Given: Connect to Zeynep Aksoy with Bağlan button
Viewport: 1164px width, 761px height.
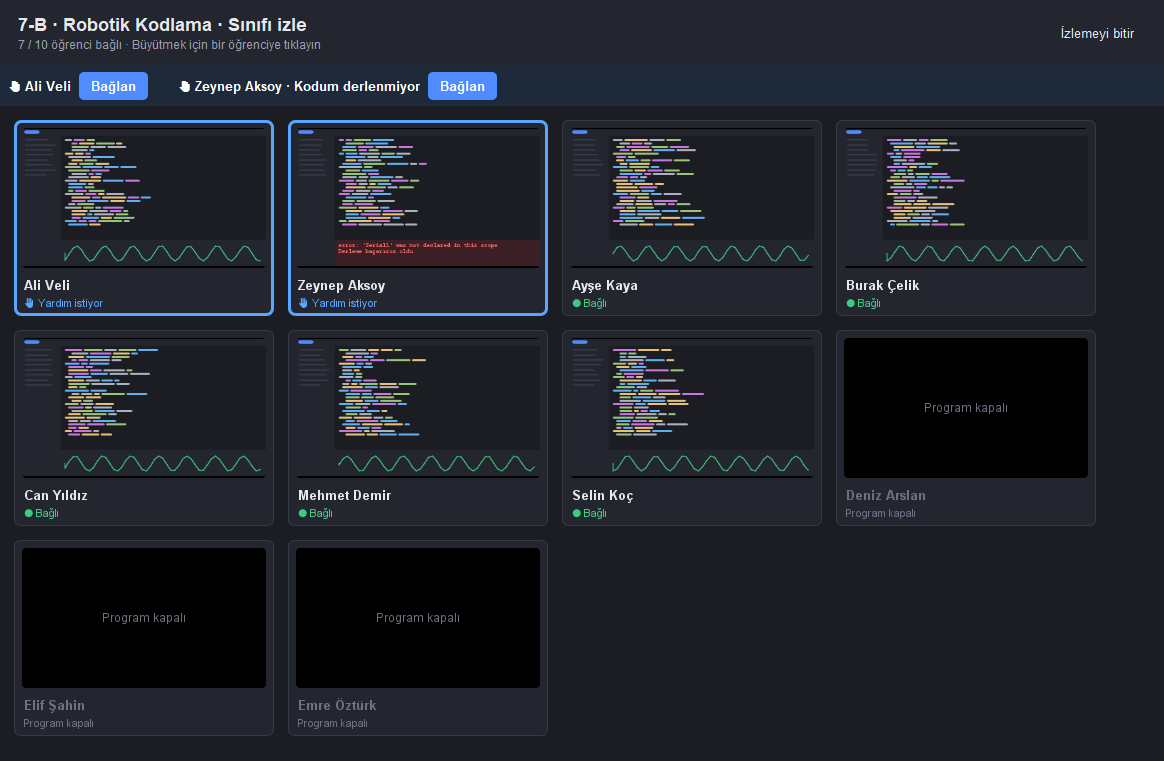Looking at the screenshot, I should tap(462, 86).
